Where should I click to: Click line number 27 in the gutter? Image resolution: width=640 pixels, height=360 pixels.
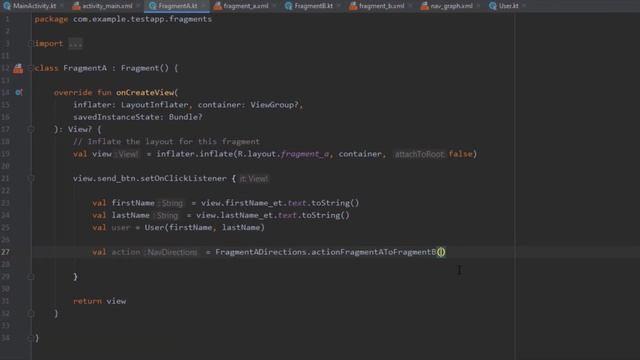[x=5, y=252]
